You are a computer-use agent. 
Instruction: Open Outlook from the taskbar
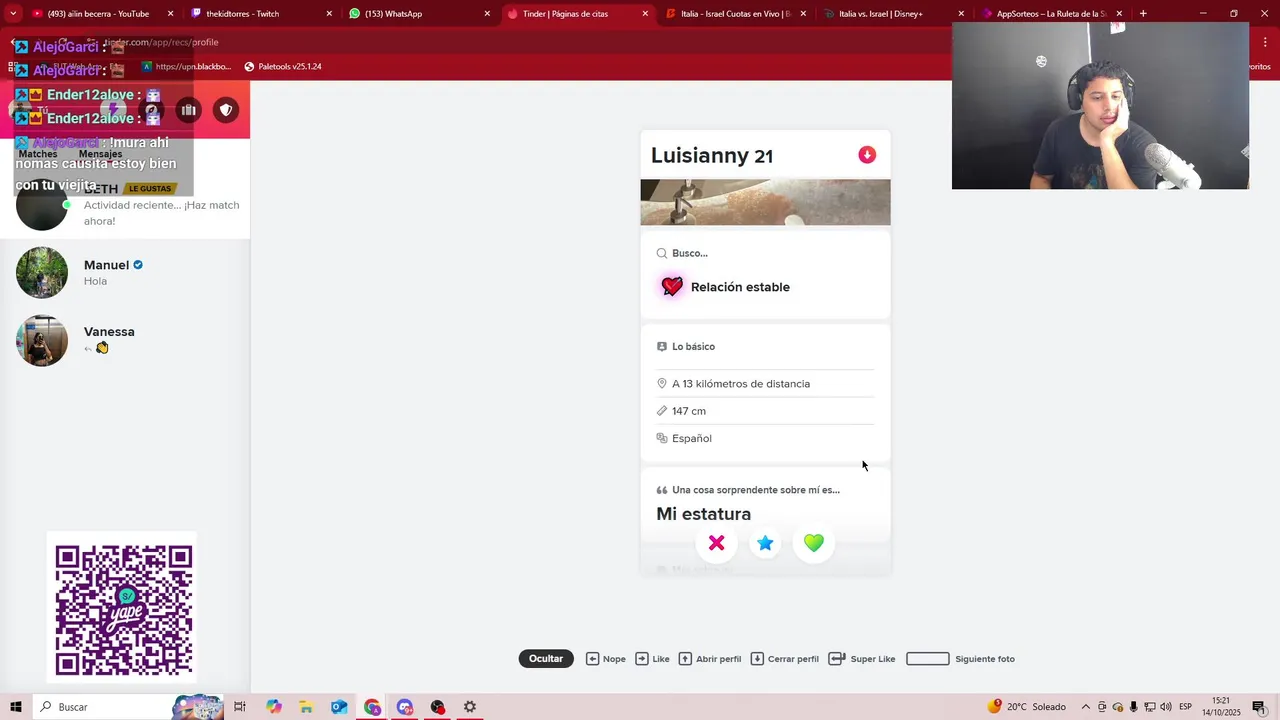pyautogui.click(x=339, y=707)
